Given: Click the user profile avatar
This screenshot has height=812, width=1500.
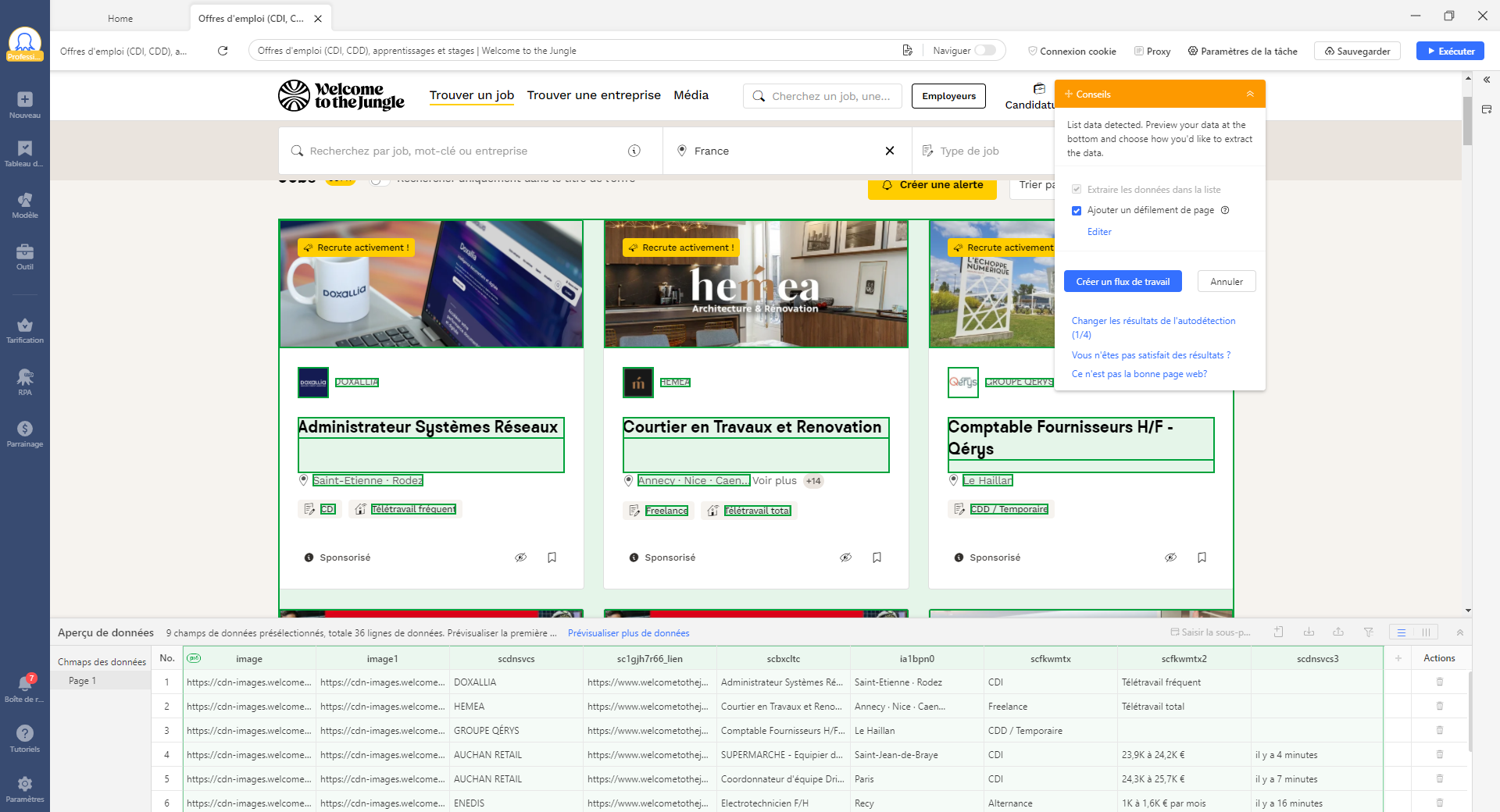Looking at the screenshot, I should (x=25, y=43).
